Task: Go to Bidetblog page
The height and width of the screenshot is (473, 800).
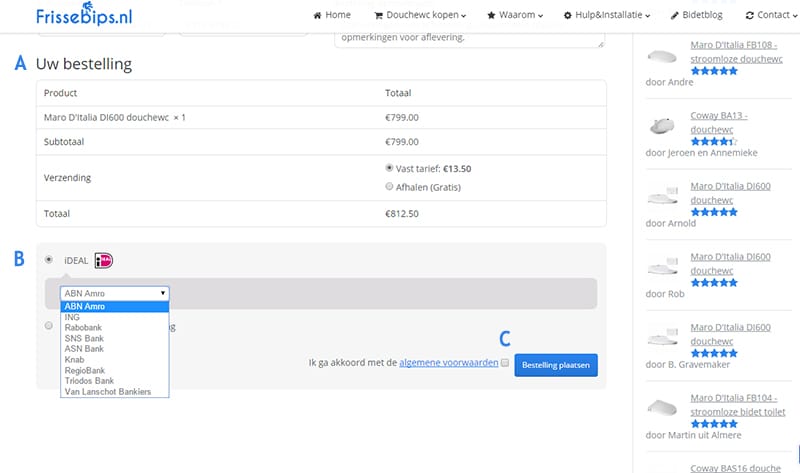Action: 696,15
